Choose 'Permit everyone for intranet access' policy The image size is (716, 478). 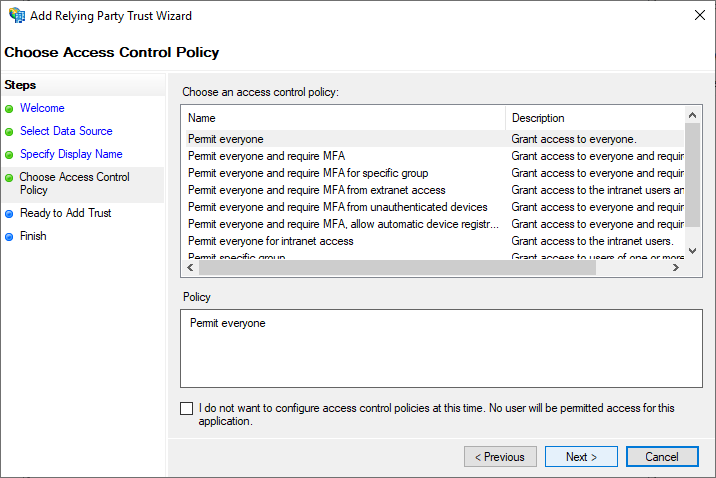[x=271, y=241]
